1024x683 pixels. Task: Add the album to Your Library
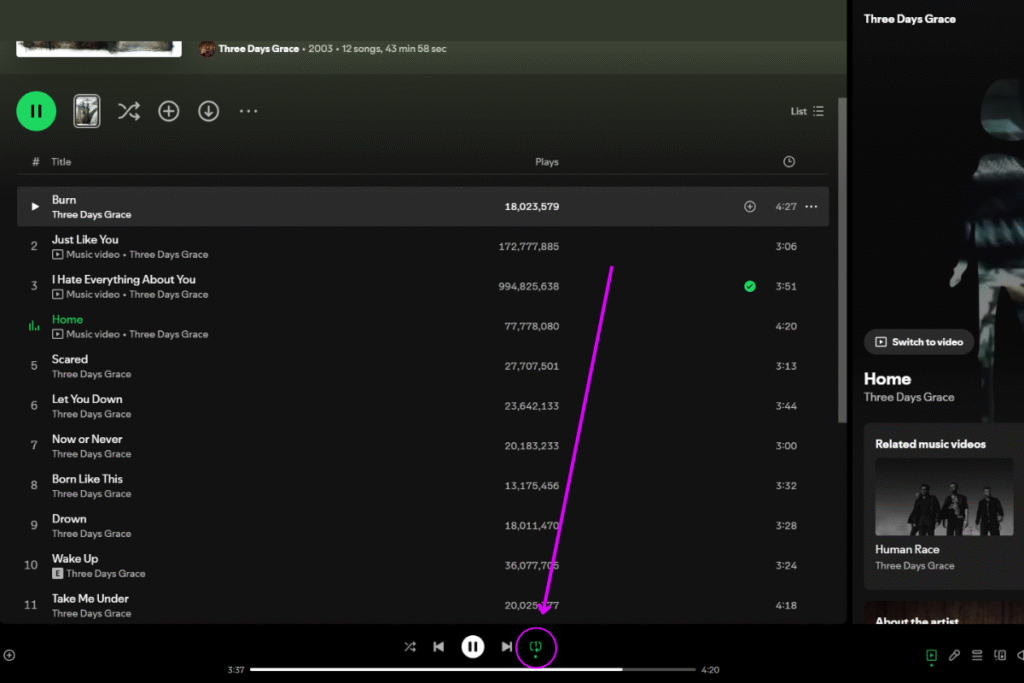click(x=168, y=111)
